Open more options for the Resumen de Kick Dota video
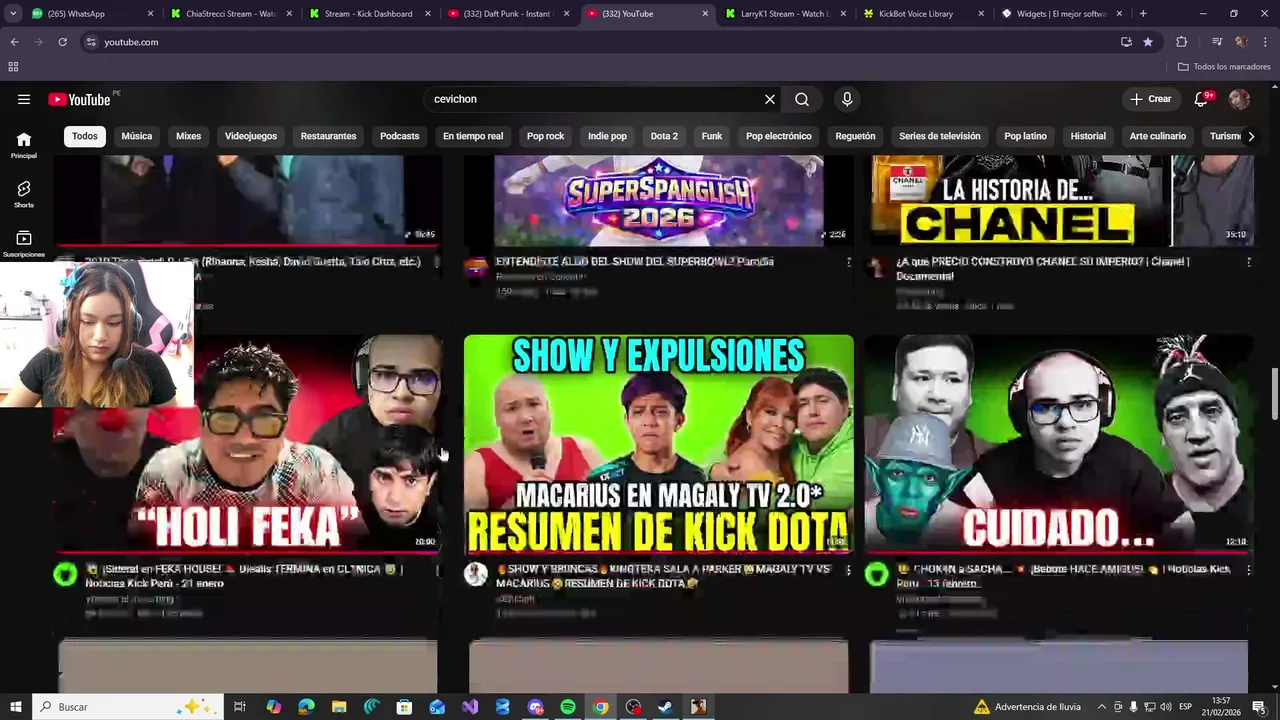 [x=849, y=570]
